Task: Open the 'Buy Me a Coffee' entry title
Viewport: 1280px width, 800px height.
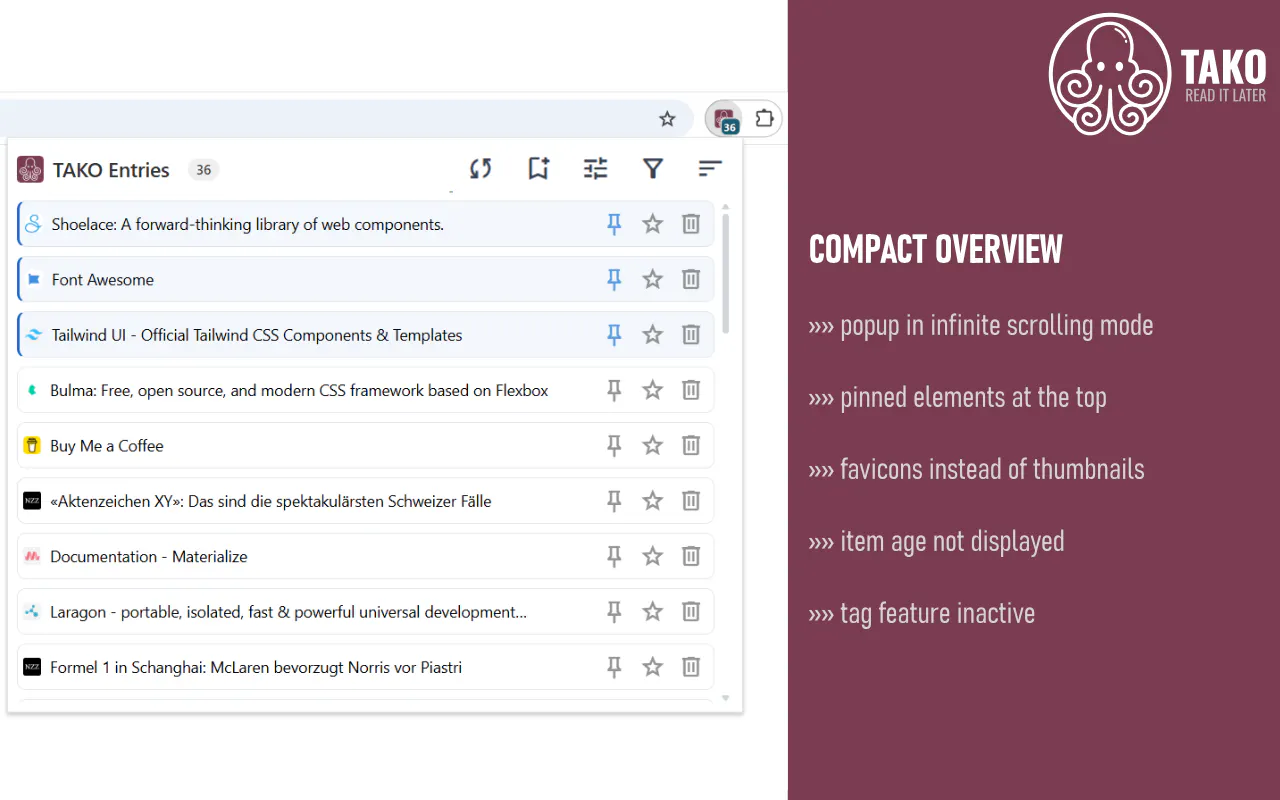Action: tap(107, 446)
